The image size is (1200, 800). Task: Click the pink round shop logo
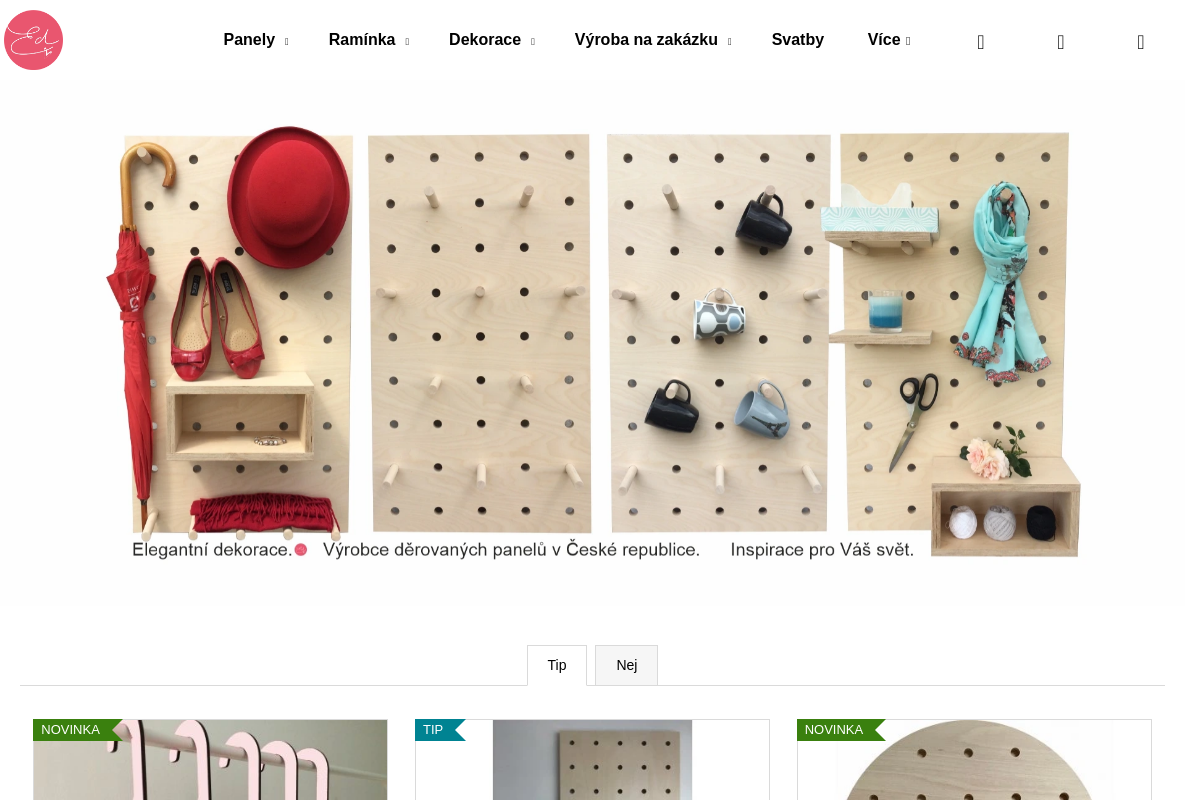34,40
